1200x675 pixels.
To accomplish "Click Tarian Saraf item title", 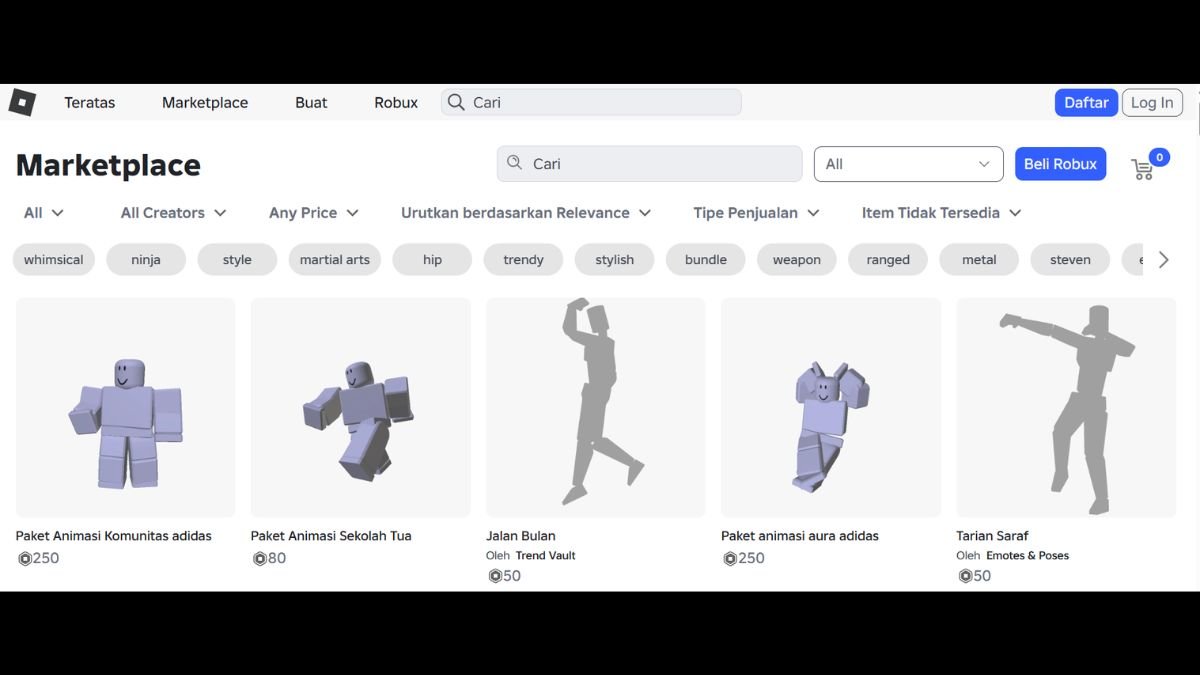I will pos(992,536).
